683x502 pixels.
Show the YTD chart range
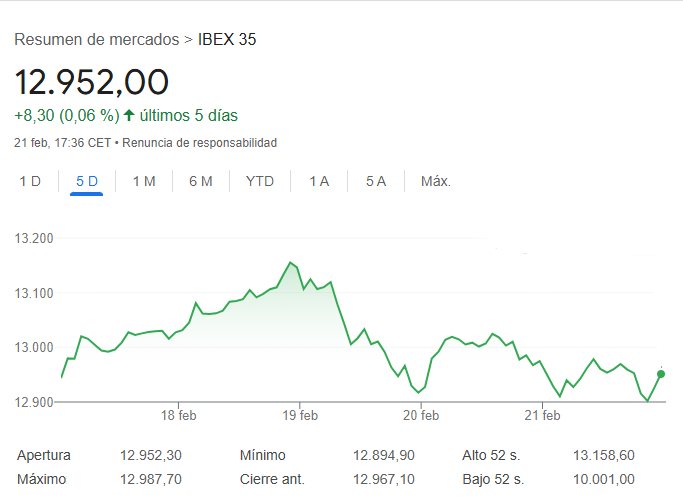260,181
